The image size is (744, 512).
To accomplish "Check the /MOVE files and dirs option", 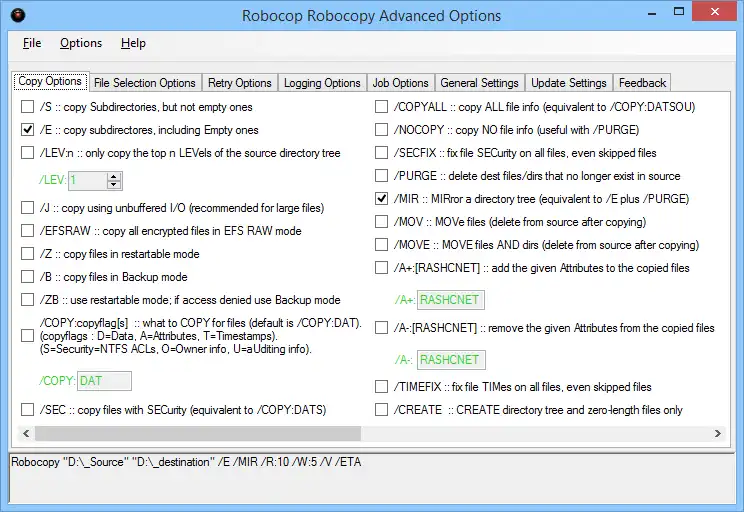I will point(381,245).
